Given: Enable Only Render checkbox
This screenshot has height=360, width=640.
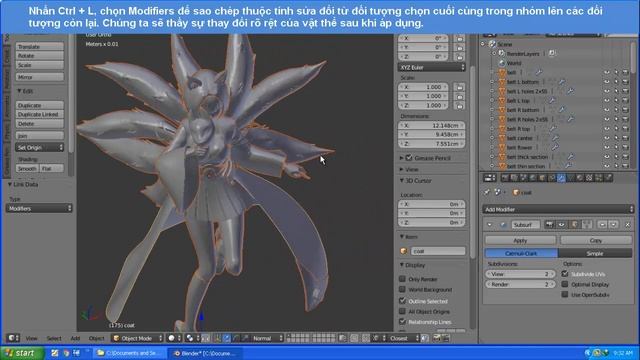Looking at the screenshot, I should pyautogui.click(x=402, y=279).
